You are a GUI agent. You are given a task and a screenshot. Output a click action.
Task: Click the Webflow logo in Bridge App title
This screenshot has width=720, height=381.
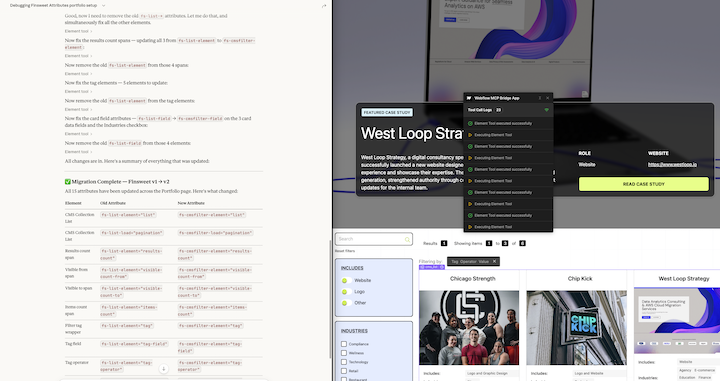(x=469, y=98)
